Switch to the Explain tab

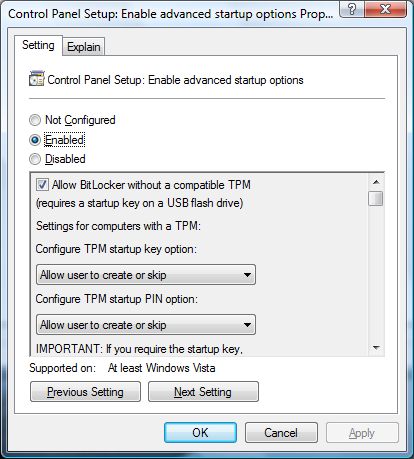tap(84, 47)
